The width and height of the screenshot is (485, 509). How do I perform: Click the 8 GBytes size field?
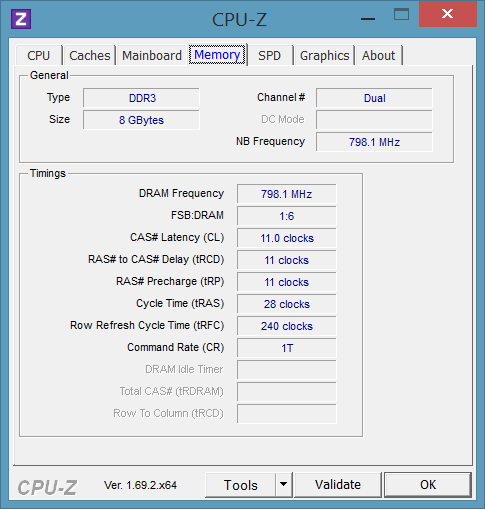click(x=141, y=120)
